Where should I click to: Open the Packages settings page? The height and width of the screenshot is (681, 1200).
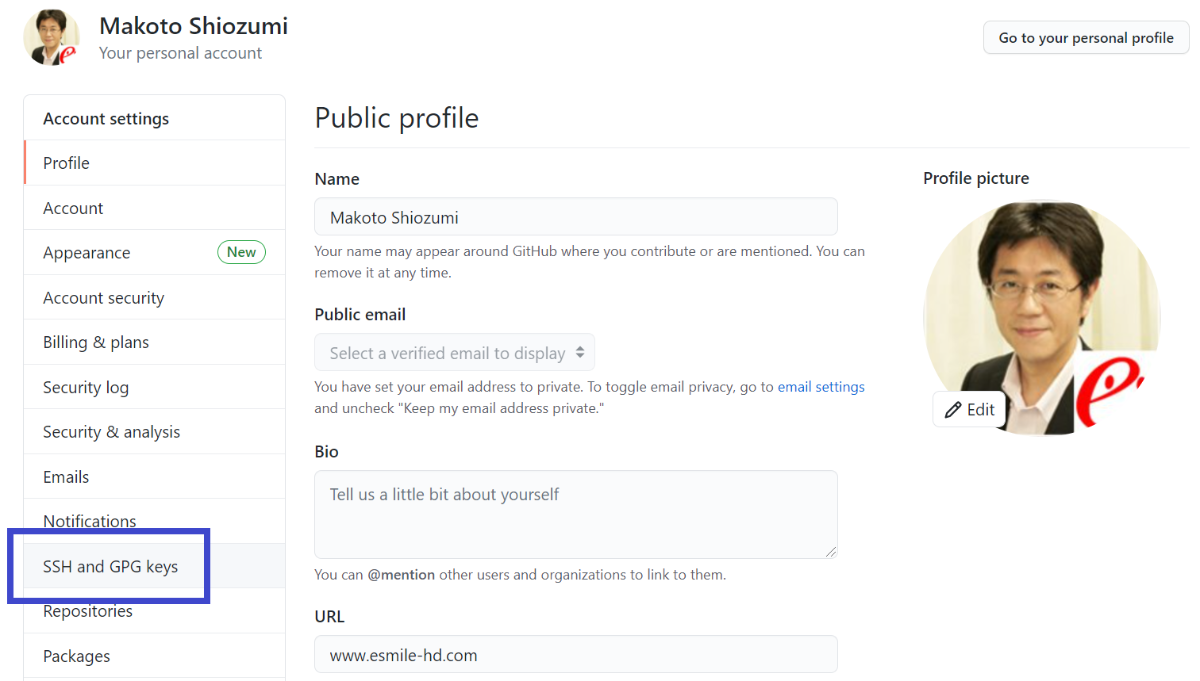155,656
